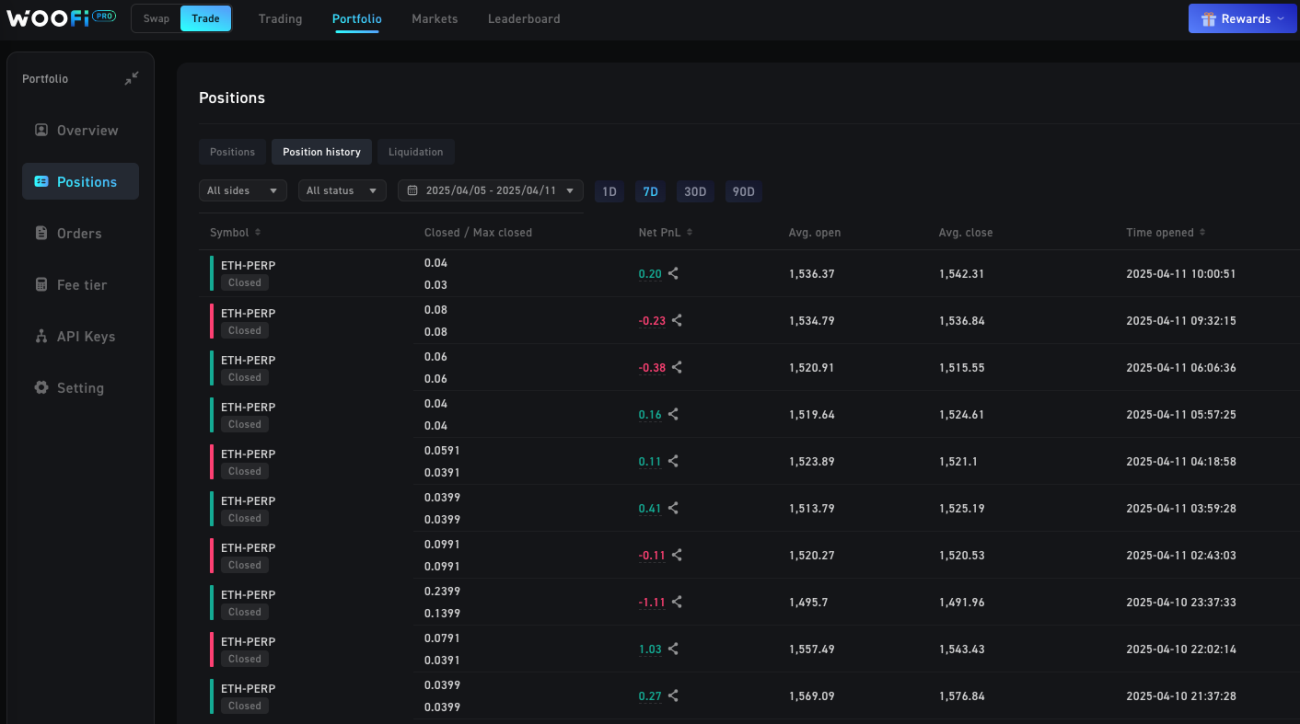Open the All status dropdown
This screenshot has width=1300, height=724.
342,190
